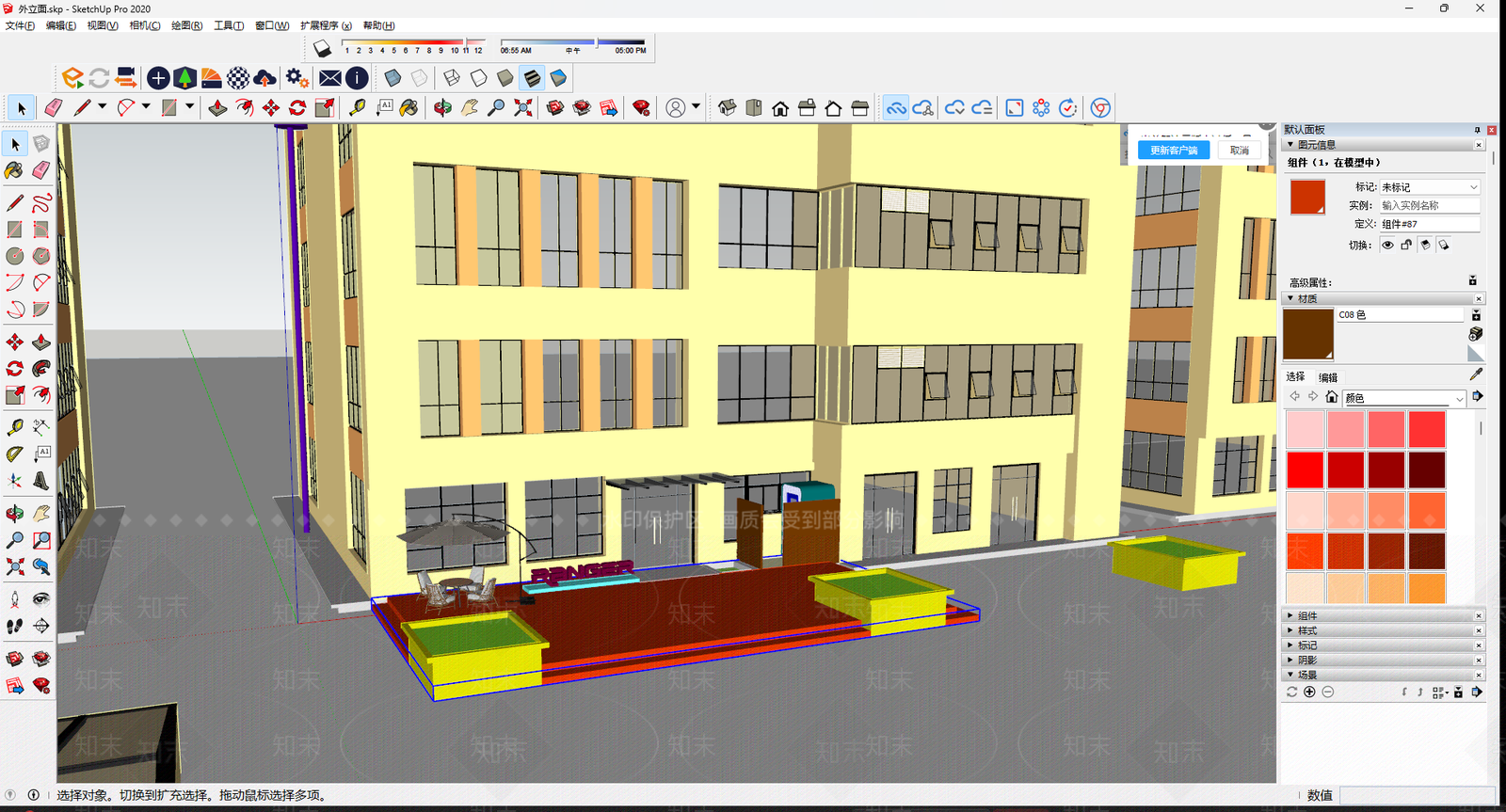Open the green tree icon tool
Screen dimensions: 1506x812
click(x=184, y=78)
